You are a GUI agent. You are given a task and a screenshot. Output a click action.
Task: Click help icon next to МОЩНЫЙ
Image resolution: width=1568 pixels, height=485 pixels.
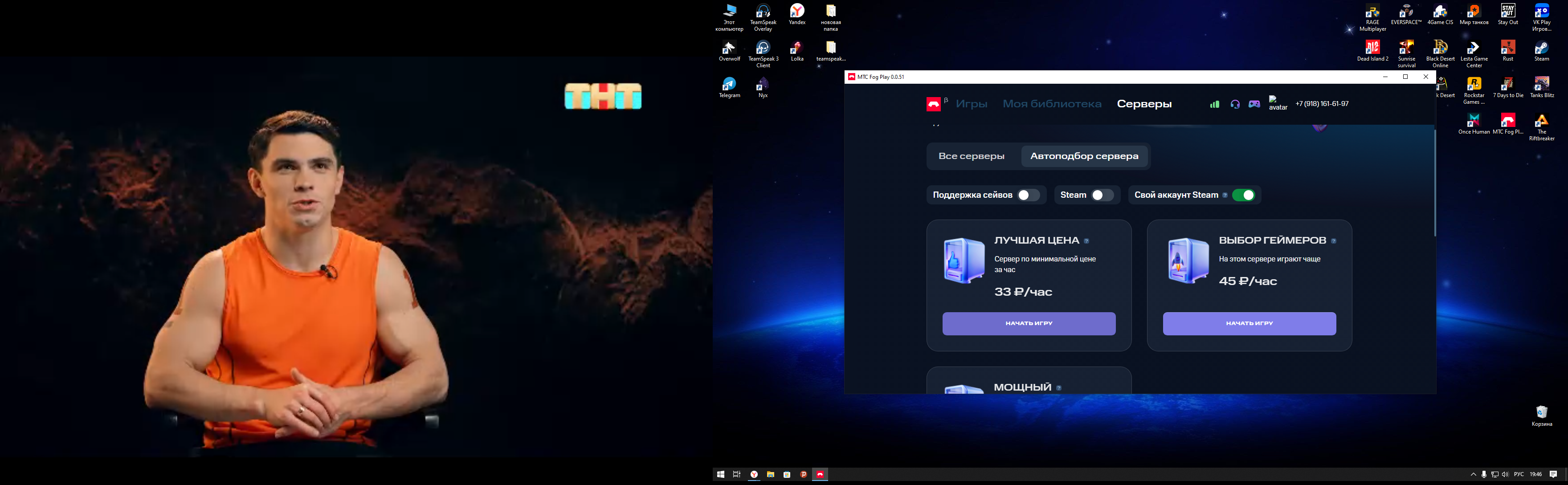[x=1059, y=387]
